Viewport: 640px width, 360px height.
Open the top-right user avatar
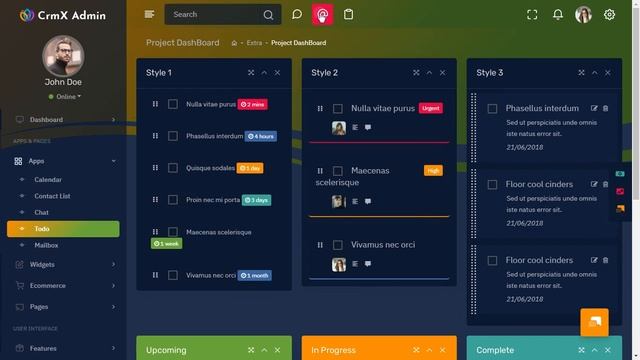pyautogui.click(x=584, y=15)
